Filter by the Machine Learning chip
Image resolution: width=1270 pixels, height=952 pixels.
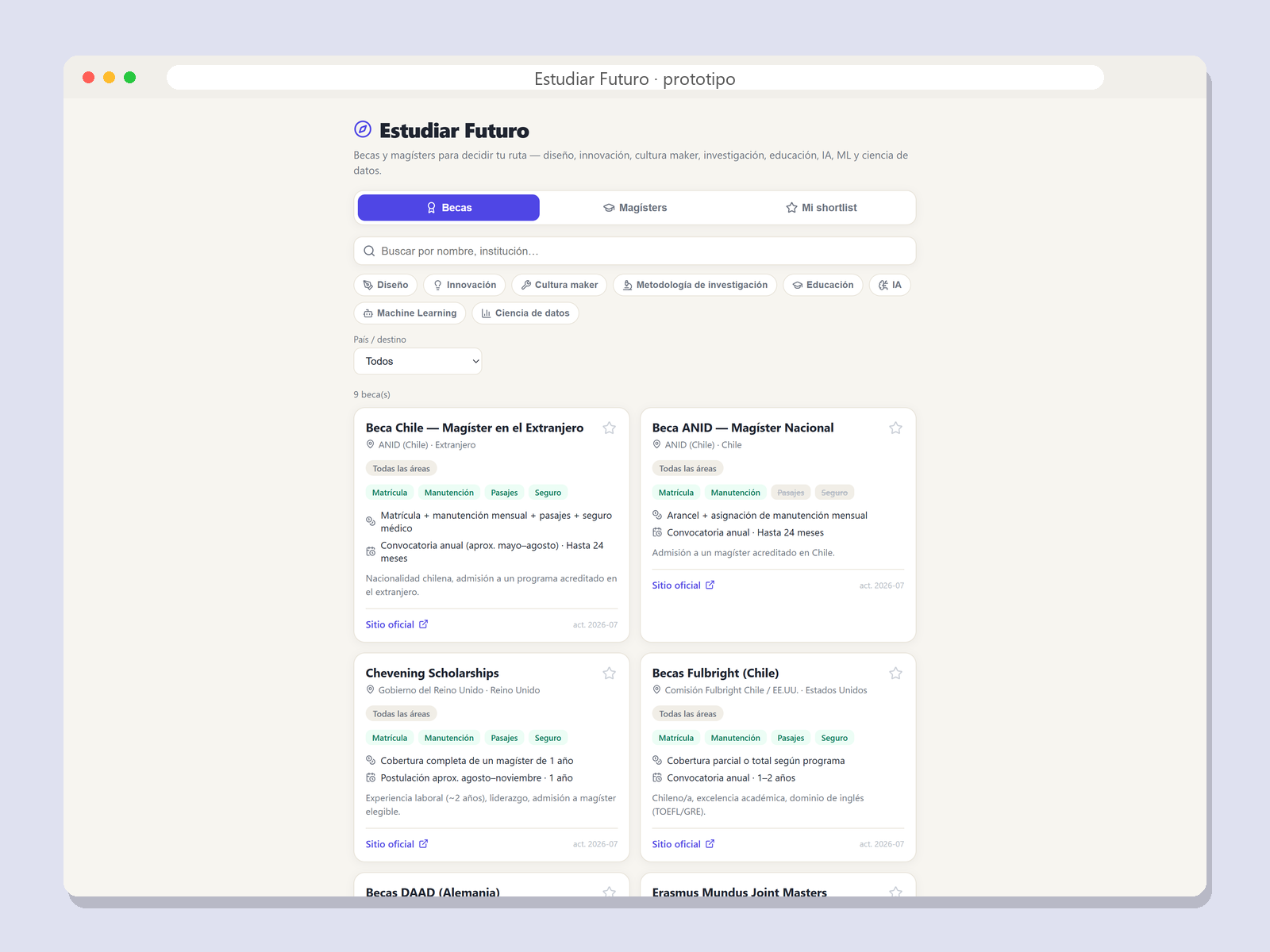(410, 313)
